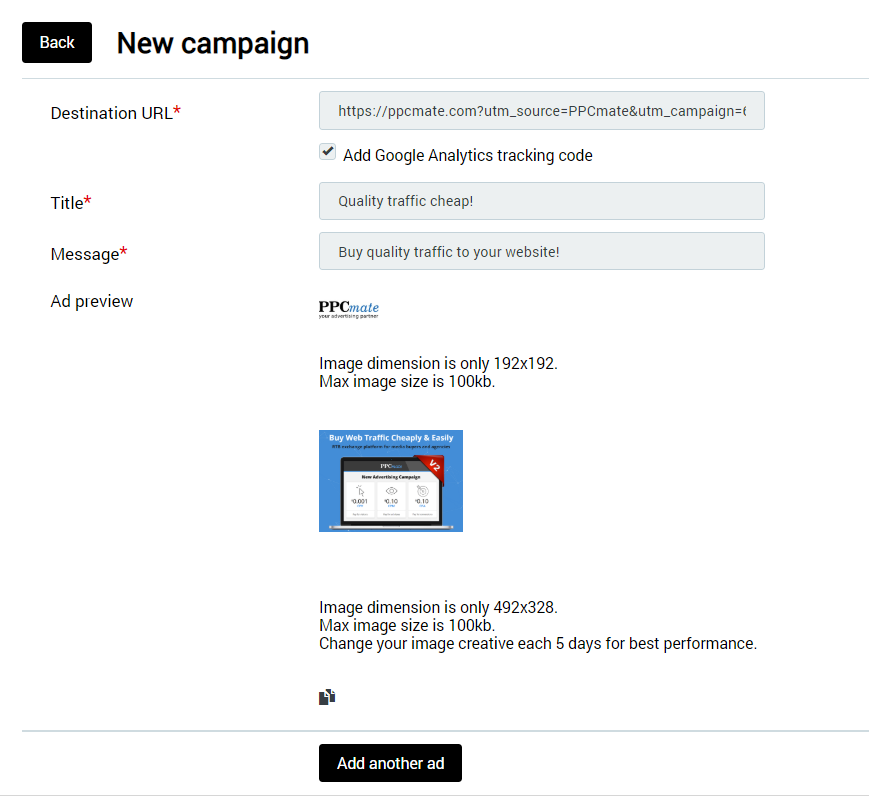Click the Buy Web Traffic banner thumbnail
Image resolution: width=869 pixels, height=796 pixels.
[390, 481]
